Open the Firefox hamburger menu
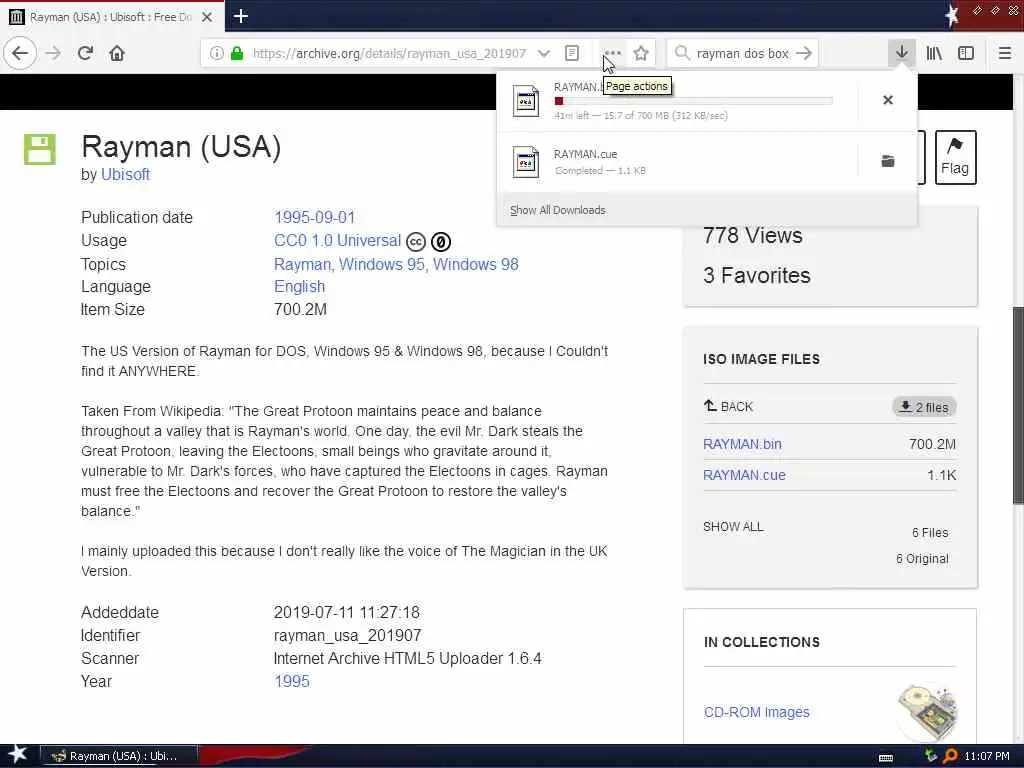The image size is (1024, 768). click(x=1004, y=53)
